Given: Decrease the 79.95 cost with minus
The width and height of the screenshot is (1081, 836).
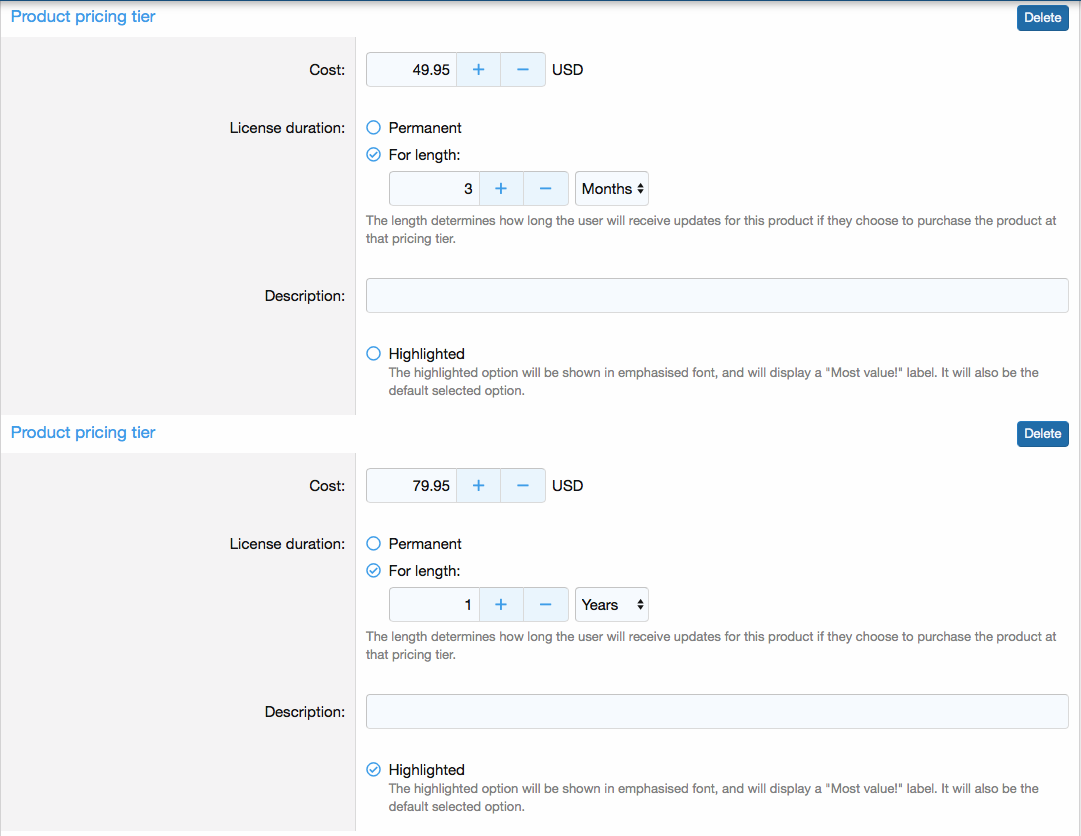Looking at the screenshot, I should (x=523, y=486).
